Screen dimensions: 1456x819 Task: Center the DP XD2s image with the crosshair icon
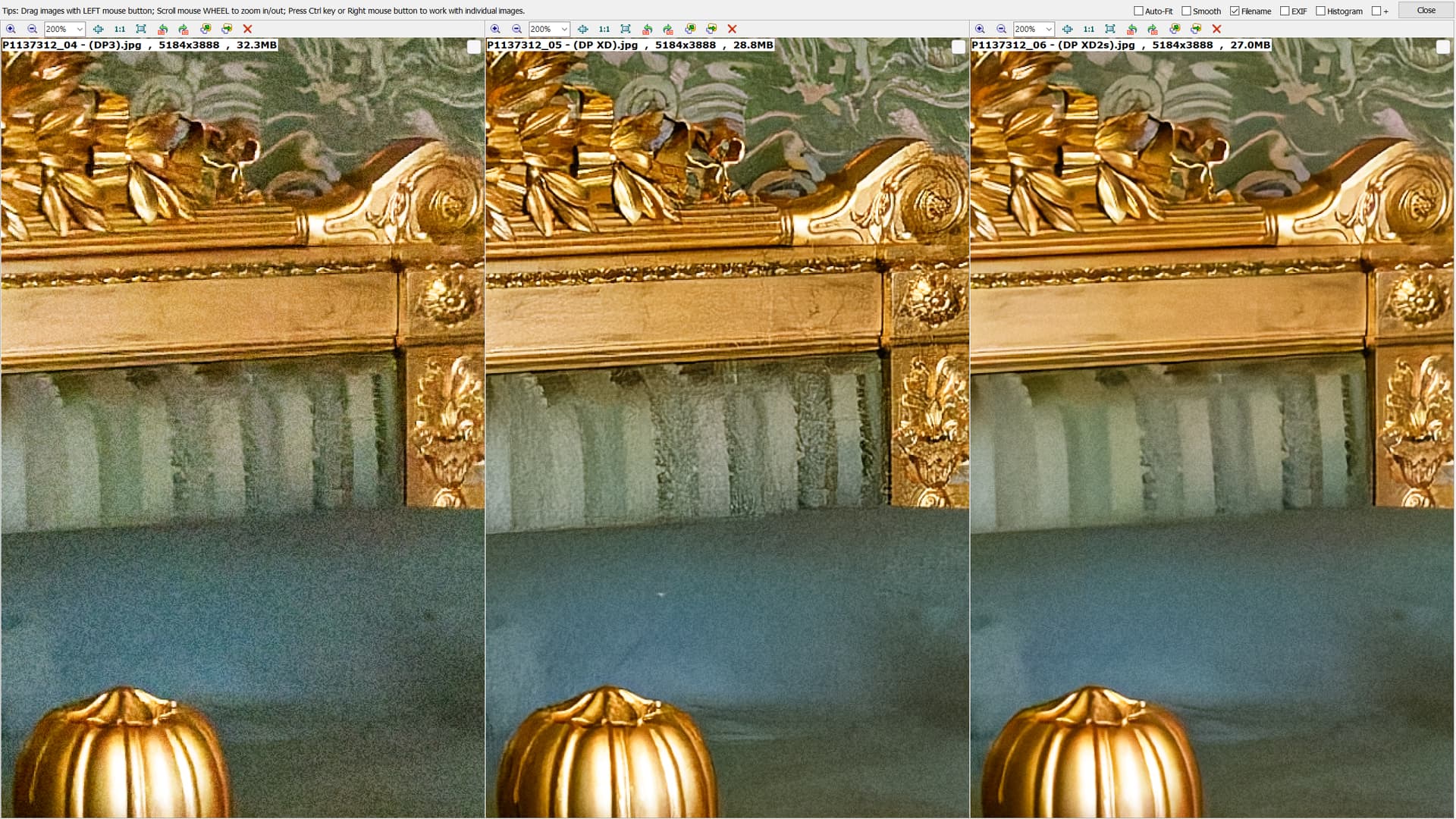(1067, 29)
